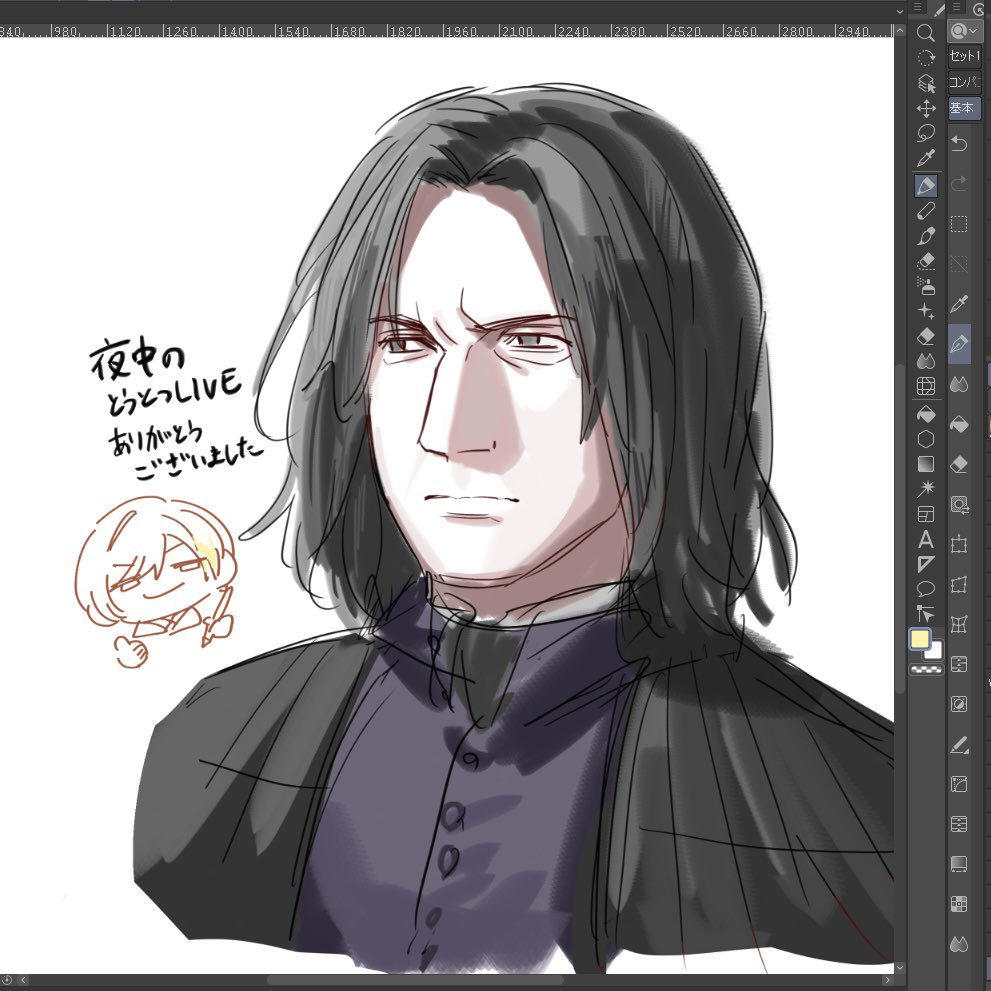Switch to the 基本 set tab
991x991 pixels.
click(964, 108)
